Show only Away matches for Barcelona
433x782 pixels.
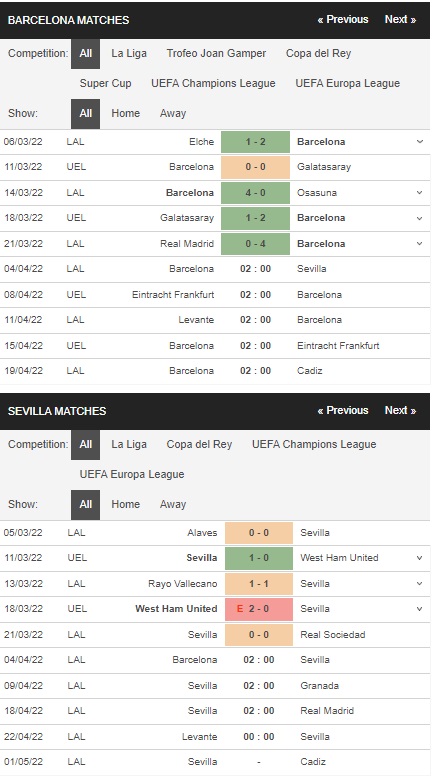173,113
